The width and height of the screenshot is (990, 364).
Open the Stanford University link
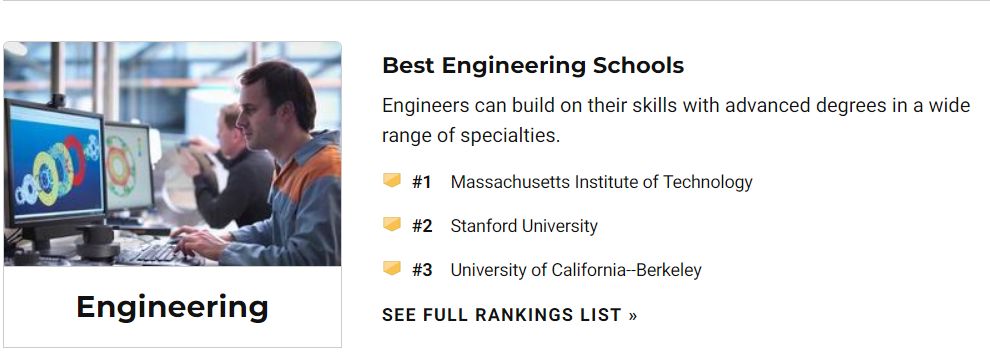[x=523, y=226]
